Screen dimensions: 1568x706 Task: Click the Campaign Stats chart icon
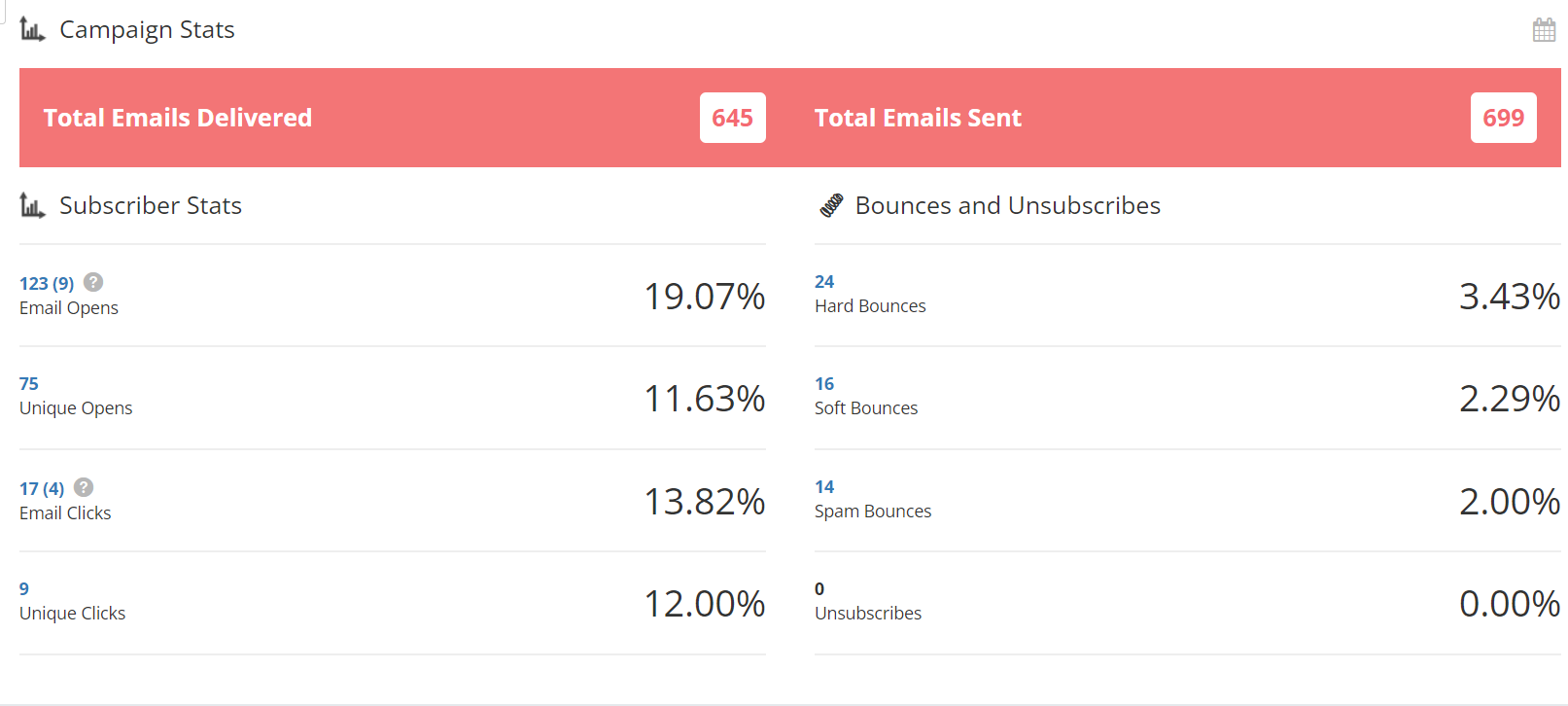tap(32, 30)
